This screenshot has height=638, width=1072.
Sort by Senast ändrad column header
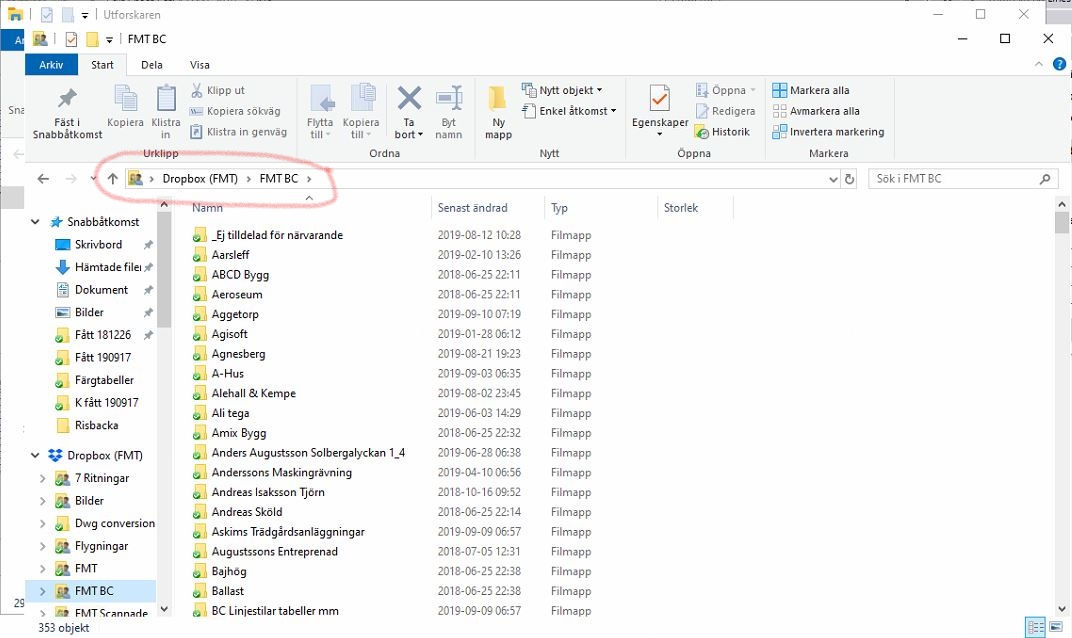coord(472,208)
